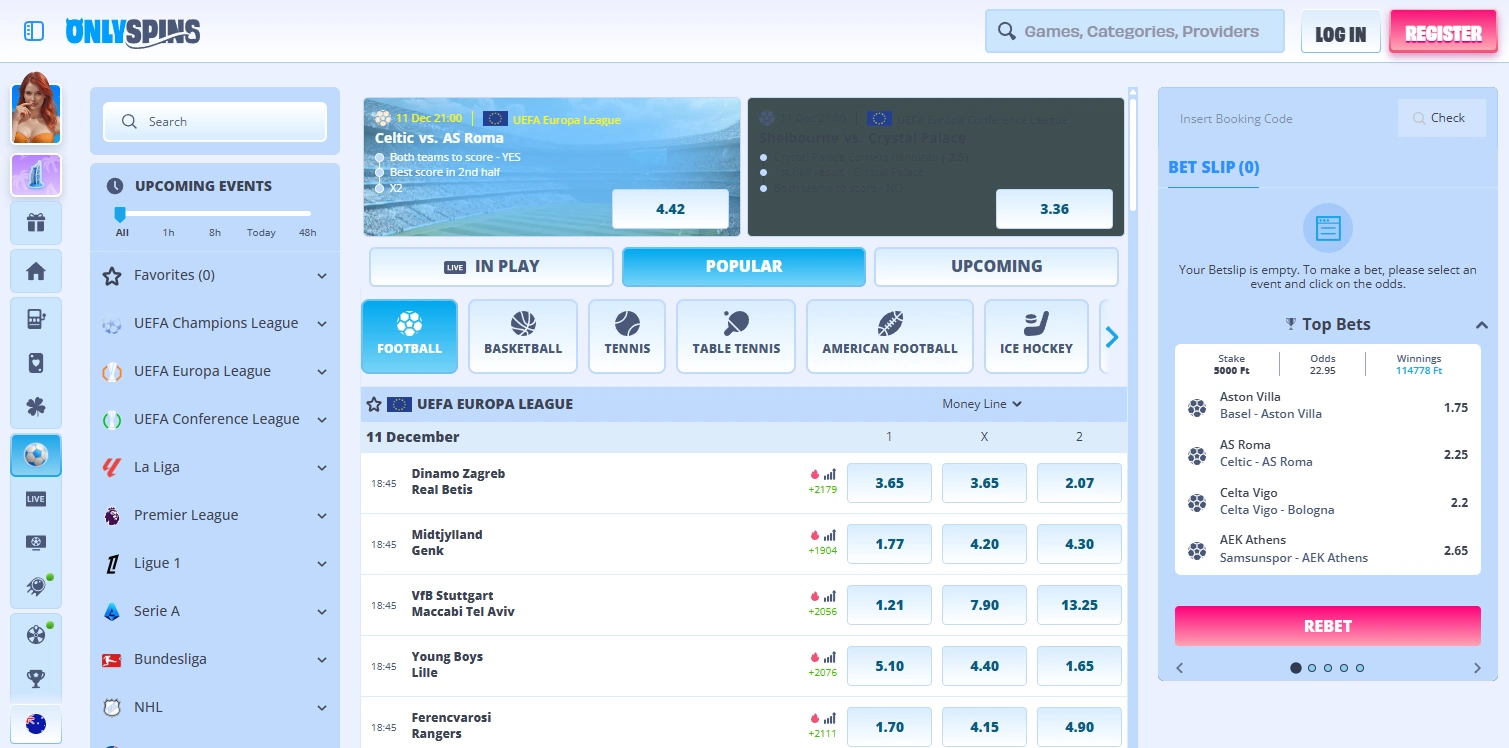Viewport: 1509px width, 748px height.
Task: Star the UEFA Europa League section as favorite
Action: point(373,404)
